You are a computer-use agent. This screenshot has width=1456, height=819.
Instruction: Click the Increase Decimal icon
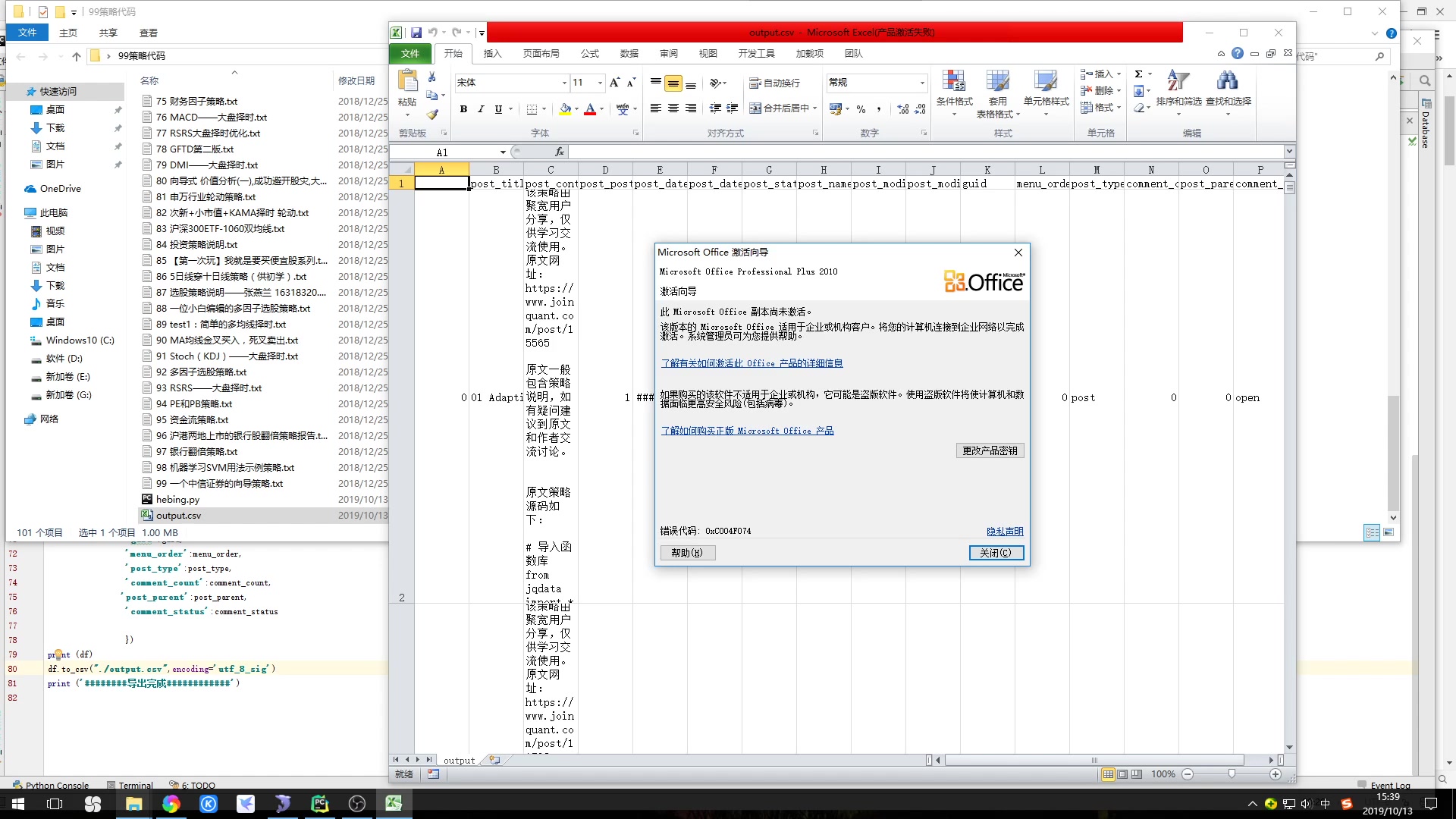pyautogui.click(x=902, y=109)
